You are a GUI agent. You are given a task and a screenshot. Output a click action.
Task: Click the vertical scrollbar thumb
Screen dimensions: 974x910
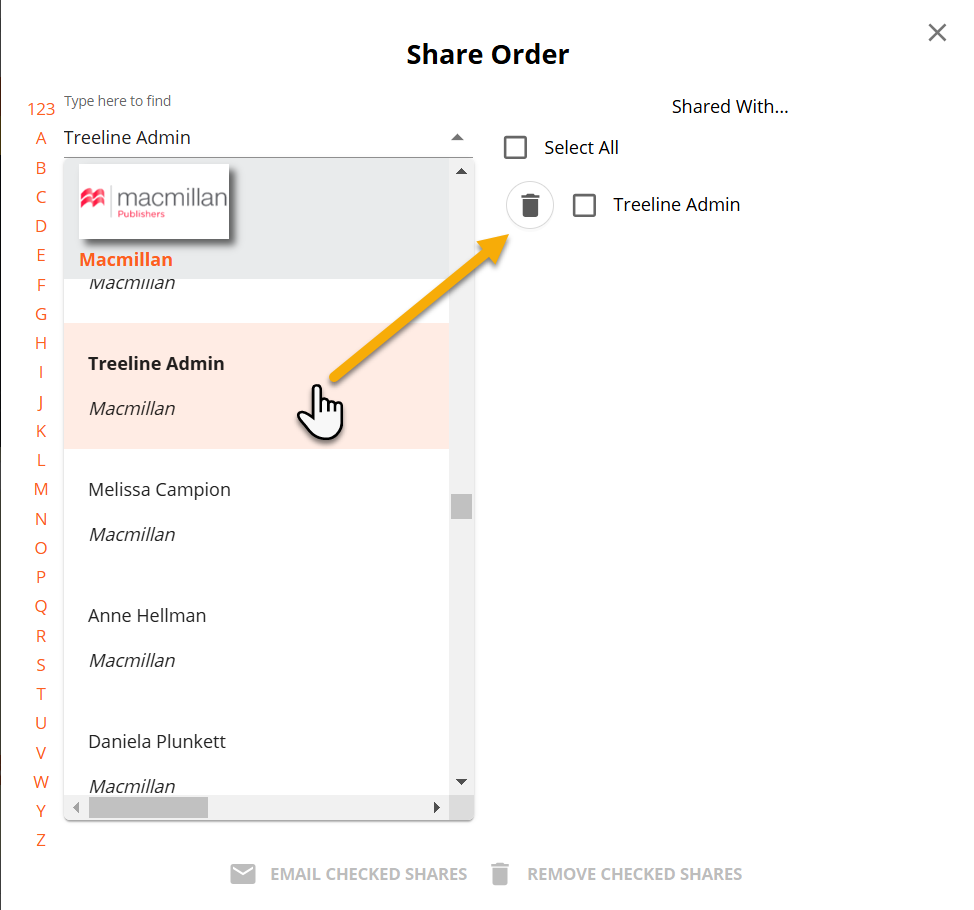coord(461,506)
